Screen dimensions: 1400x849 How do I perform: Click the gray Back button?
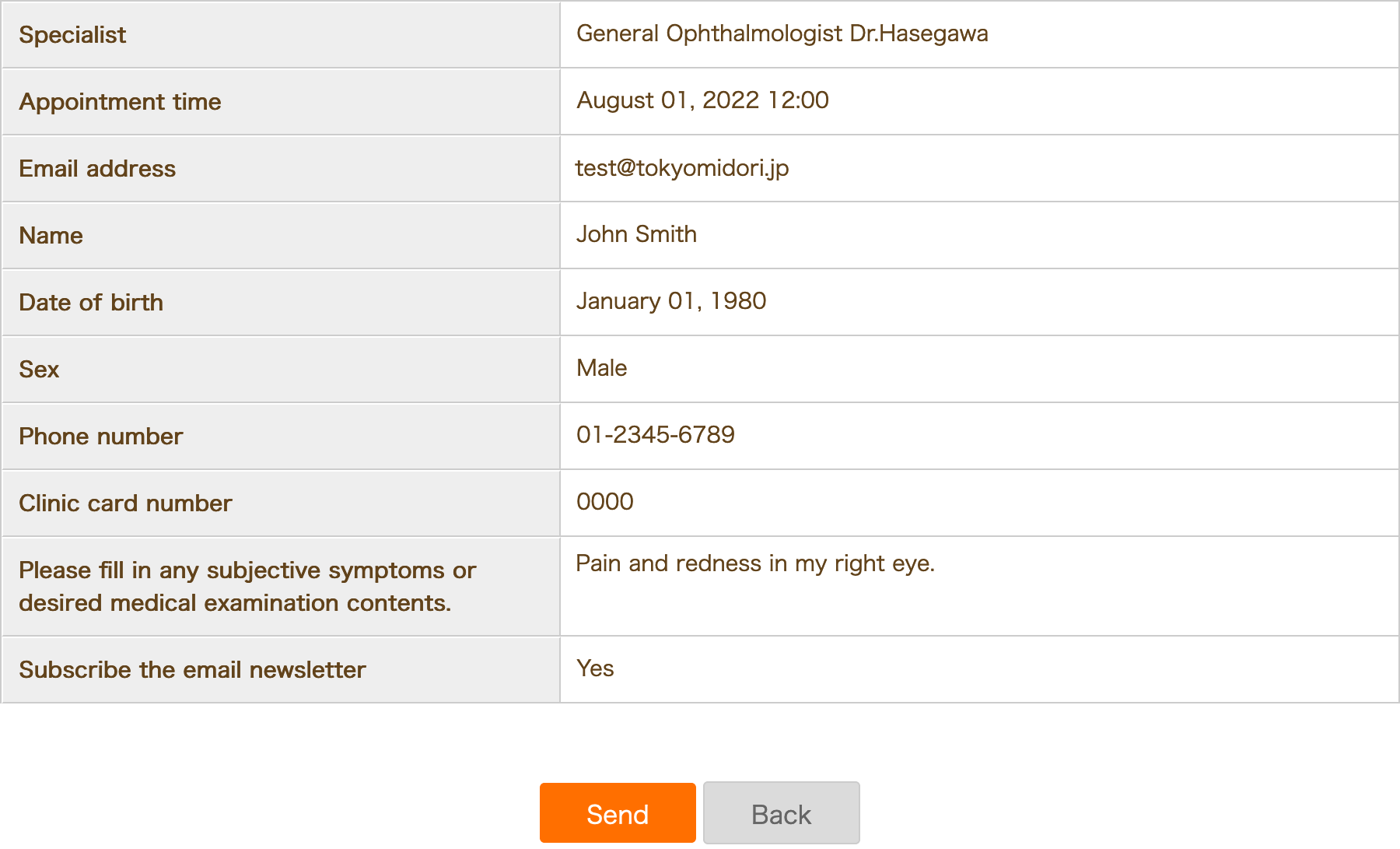coord(782,813)
